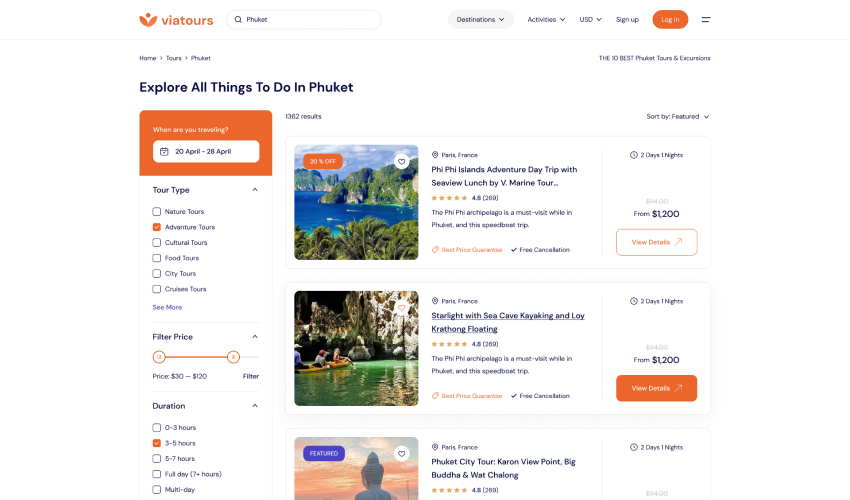Image resolution: width=850 pixels, height=500 pixels.
Task: Open the Sort by Featured dropdown
Action: pos(678,116)
